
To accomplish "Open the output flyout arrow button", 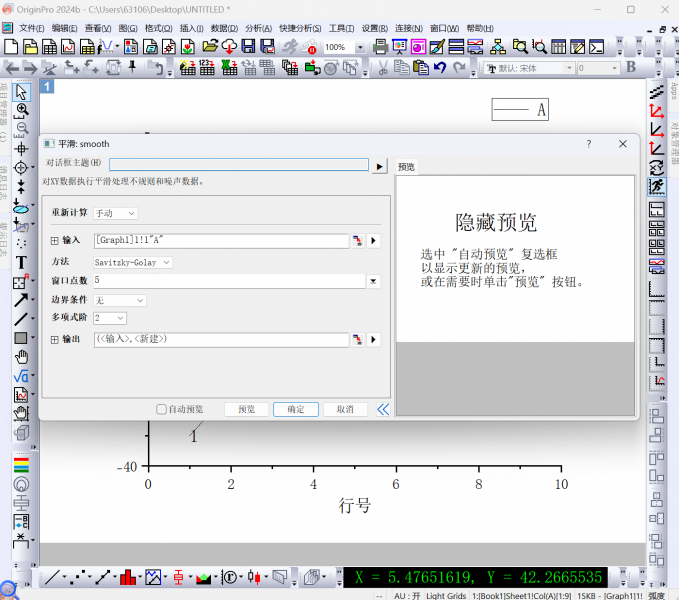I will pos(373,339).
